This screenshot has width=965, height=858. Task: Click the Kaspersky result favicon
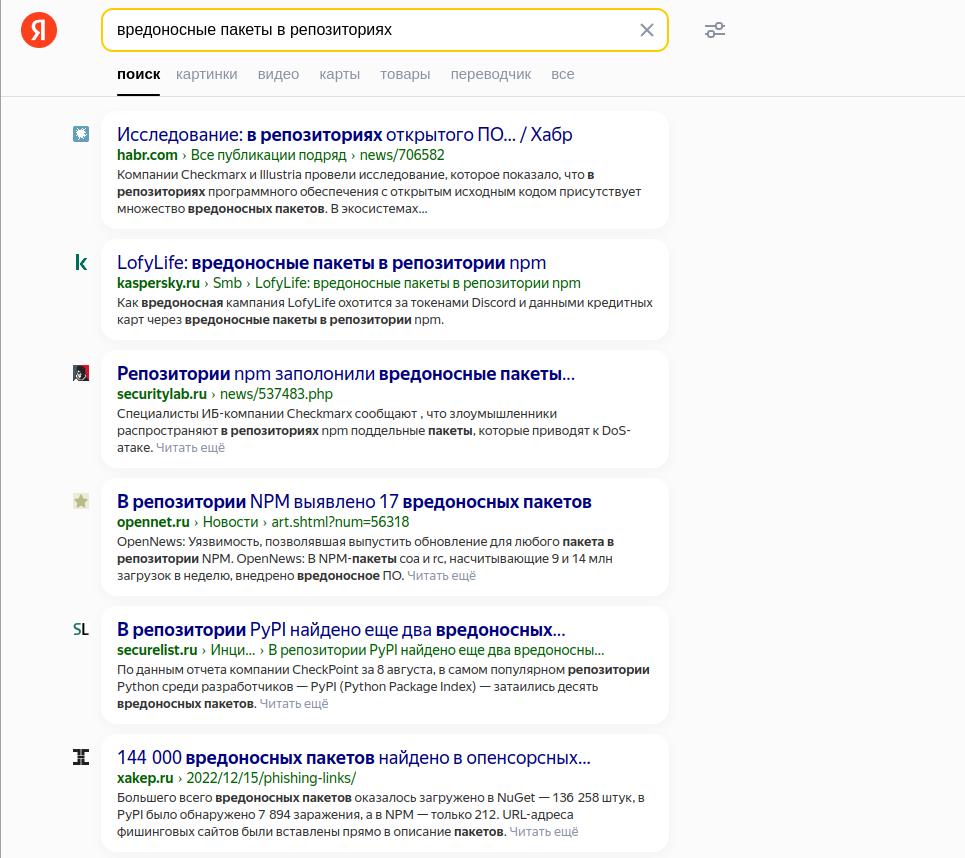point(81,262)
